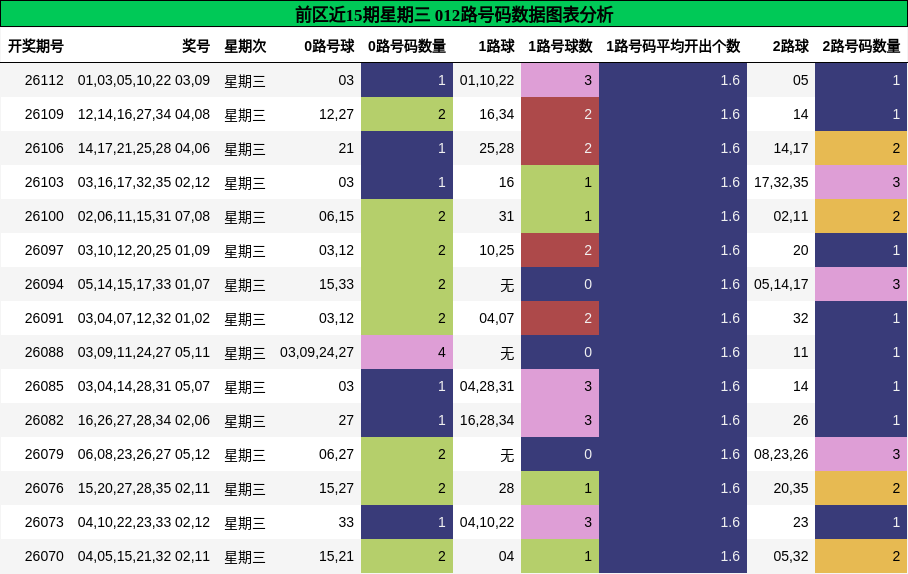Click issue number 26091
The width and height of the screenshot is (908, 574).
(x=44, y=319)
